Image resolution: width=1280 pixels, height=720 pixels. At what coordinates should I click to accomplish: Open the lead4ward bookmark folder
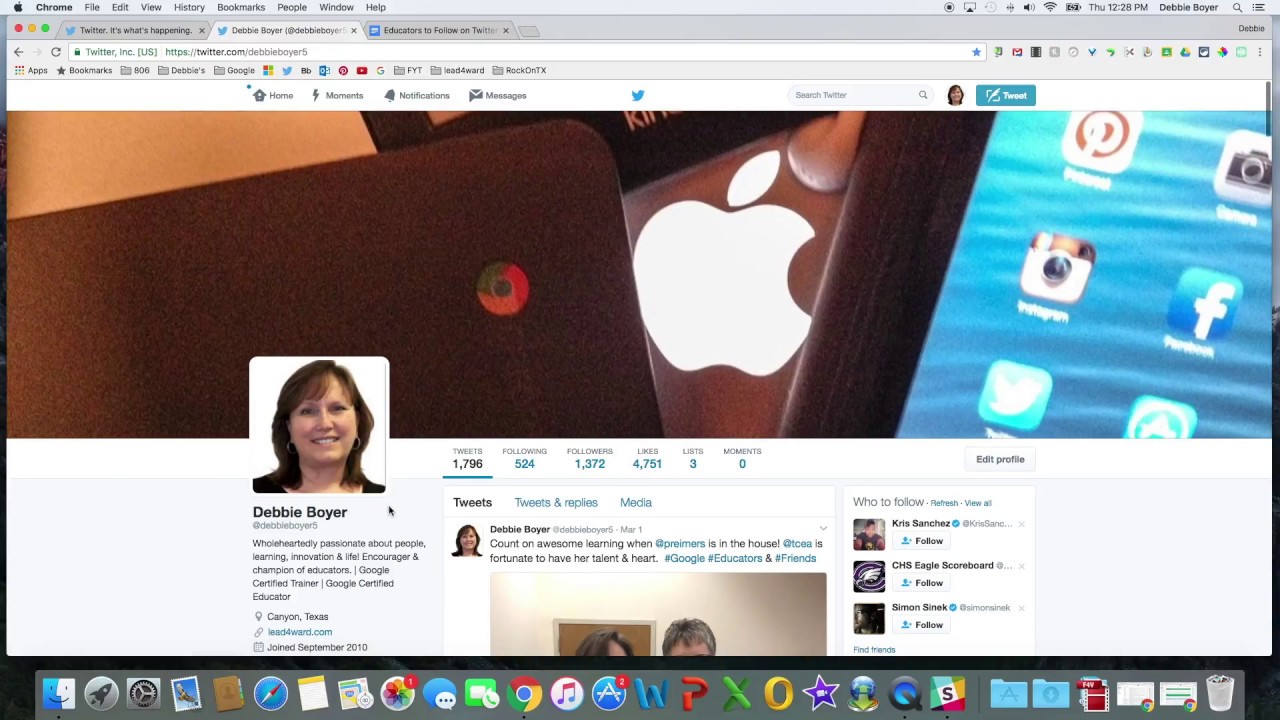457,71
